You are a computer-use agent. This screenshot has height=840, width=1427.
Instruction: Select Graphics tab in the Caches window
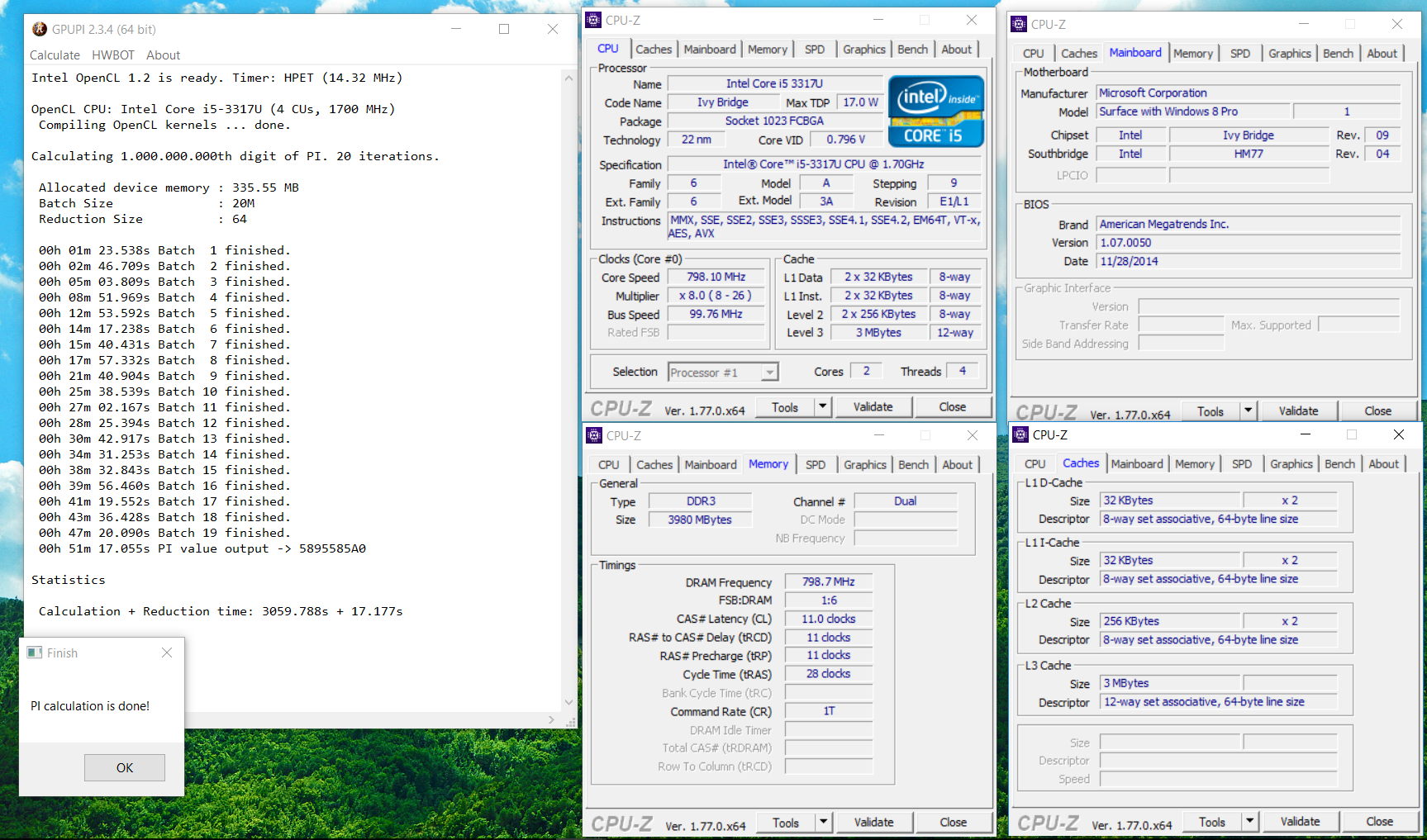point(1291,464)
